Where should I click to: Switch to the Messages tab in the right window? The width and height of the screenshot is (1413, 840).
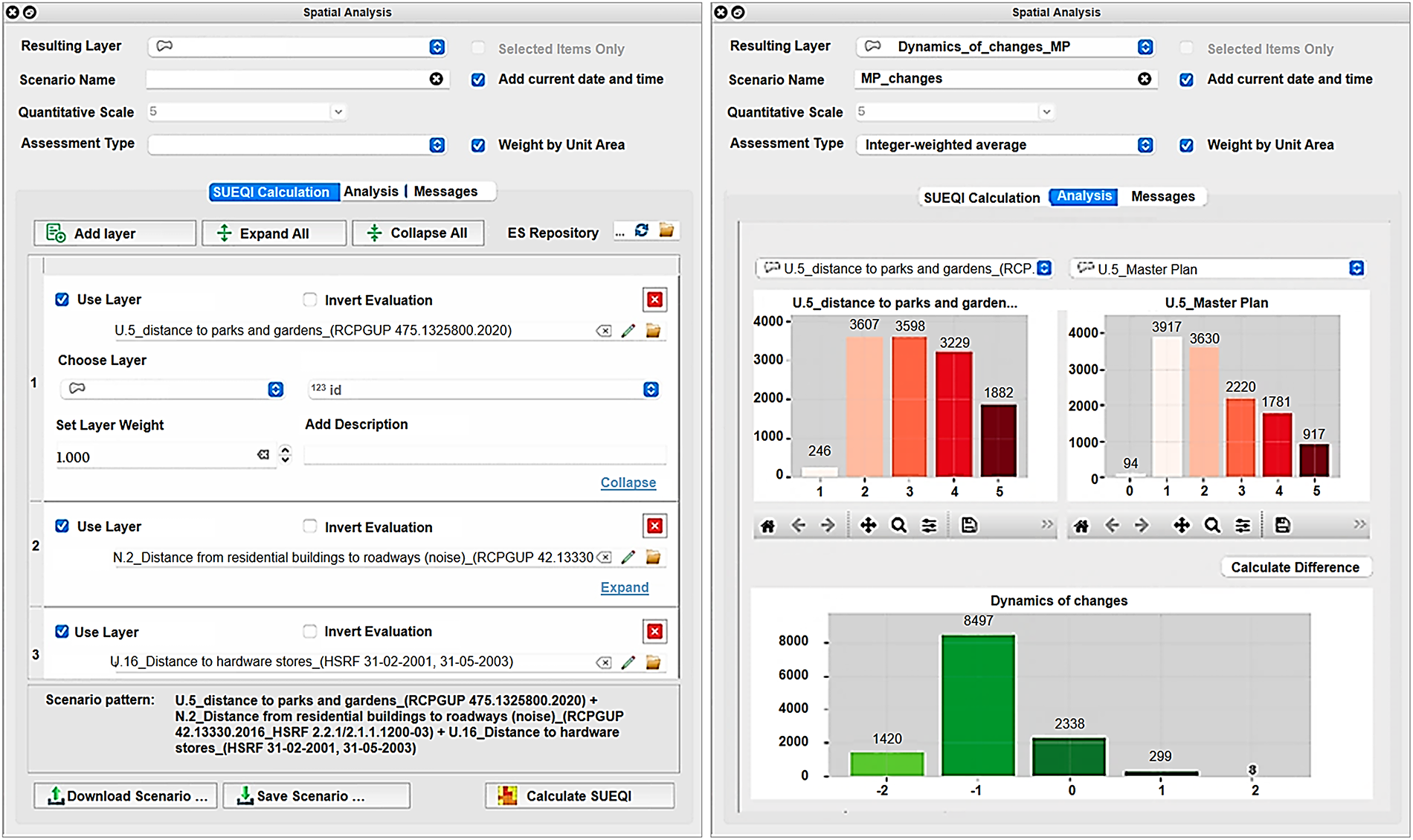[x=1162, y=197]
